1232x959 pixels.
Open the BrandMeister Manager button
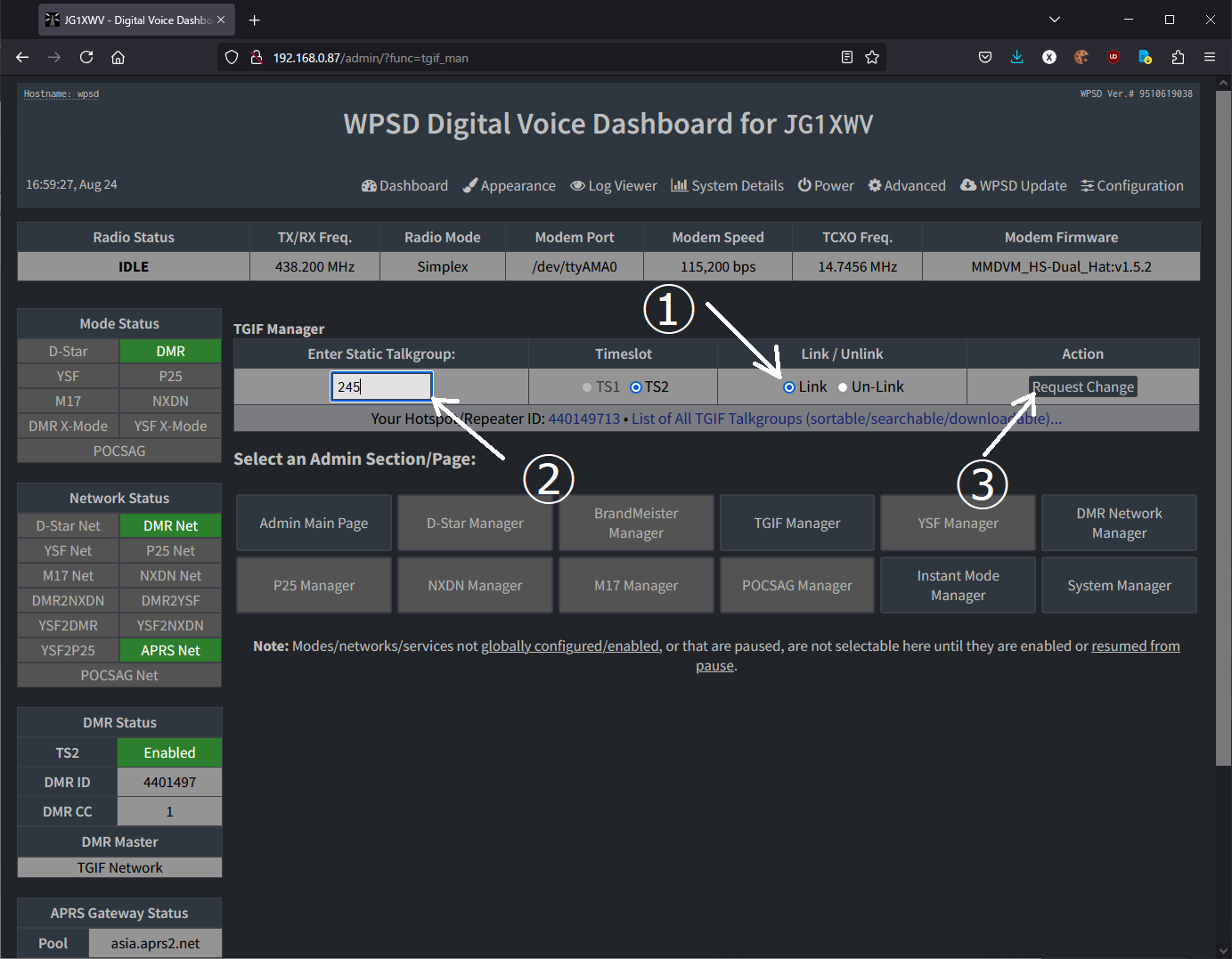click(636, 523)
